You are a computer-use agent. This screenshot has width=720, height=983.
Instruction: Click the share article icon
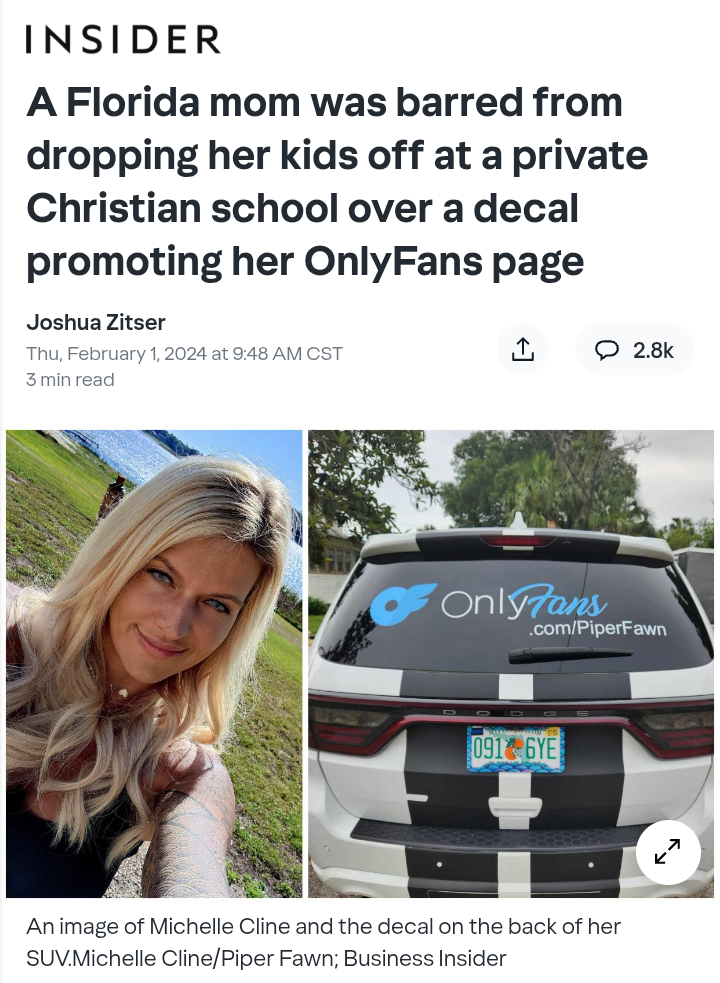point(522,349)
